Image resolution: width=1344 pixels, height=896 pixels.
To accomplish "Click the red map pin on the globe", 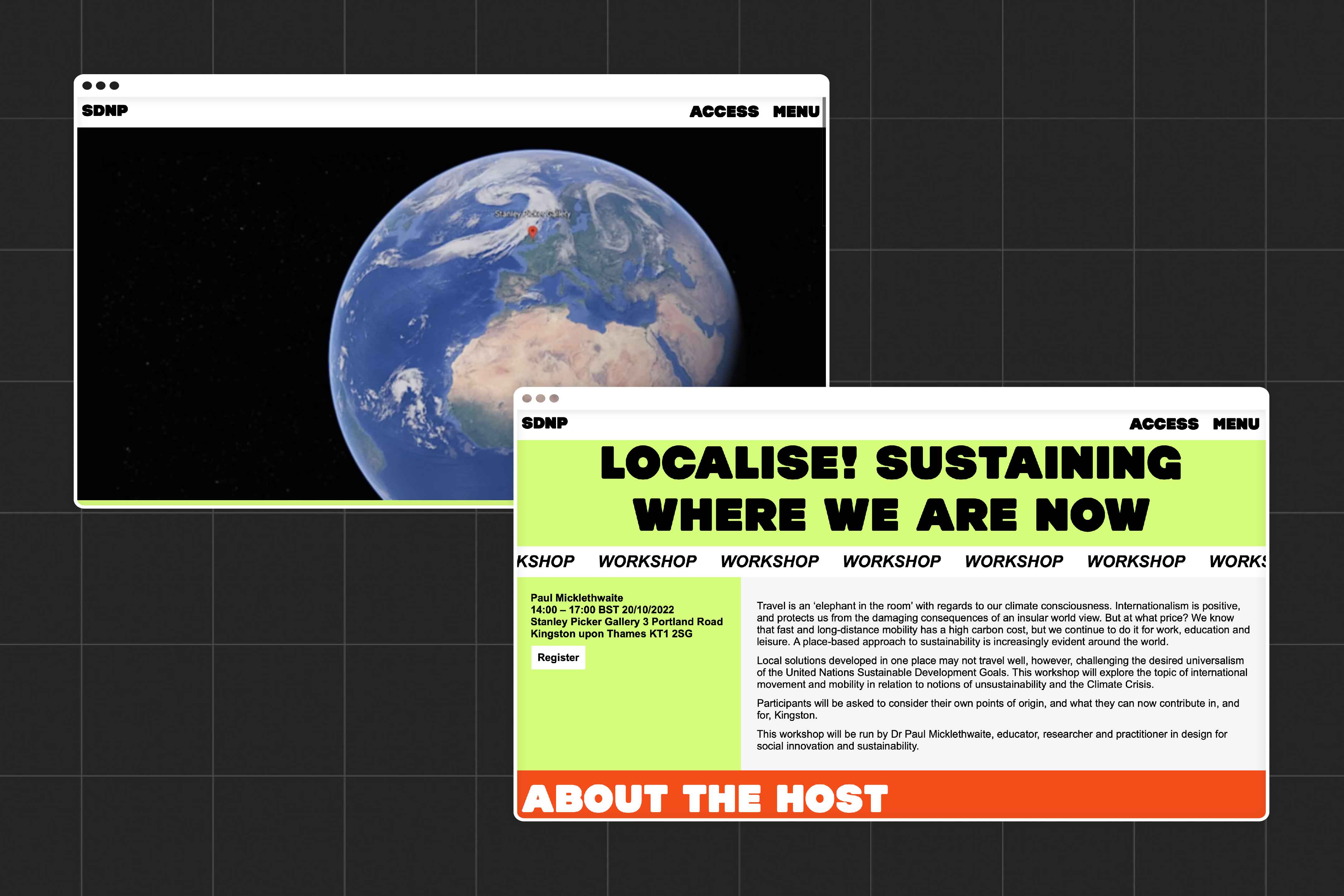I will pyautogui.click(x=531, y=231).
